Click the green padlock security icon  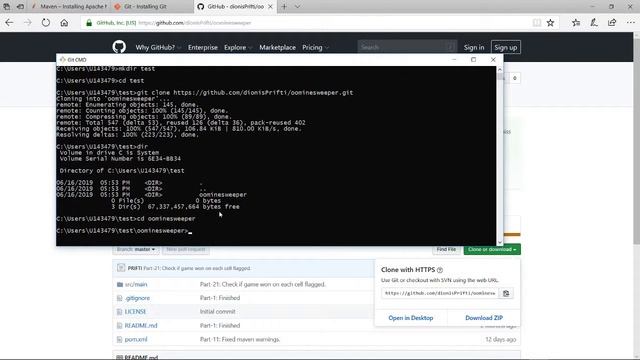pyautogui.click(x=89, y=23)
